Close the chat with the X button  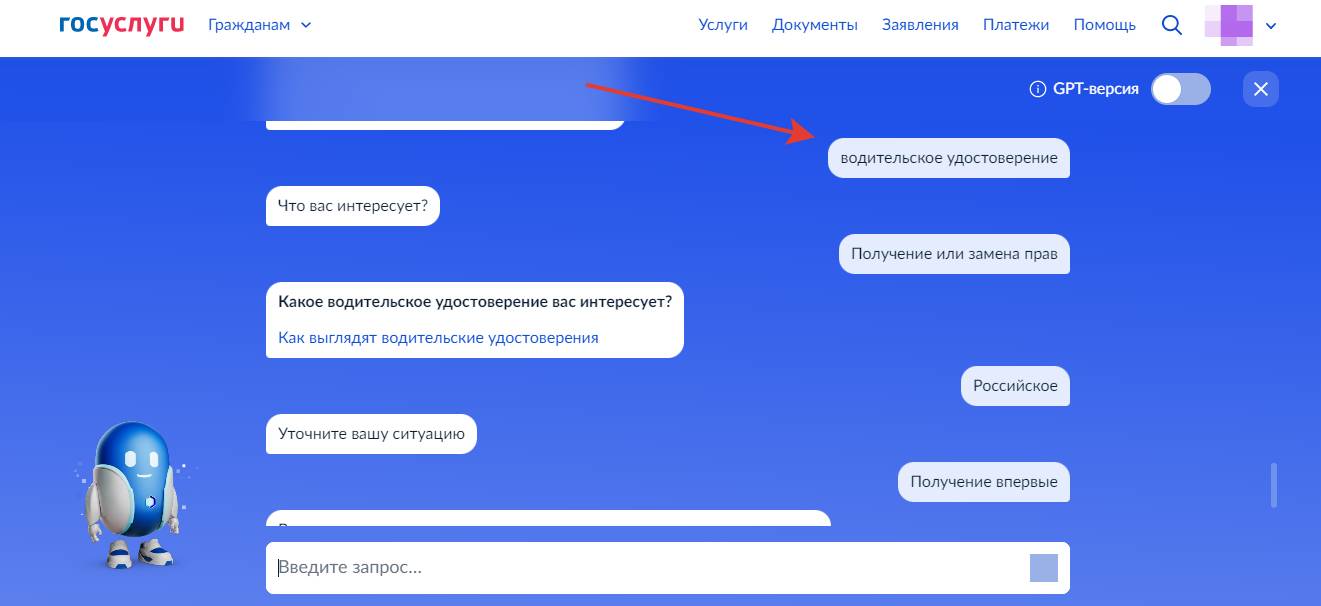pyautogui.click(x=1261, y=89)
